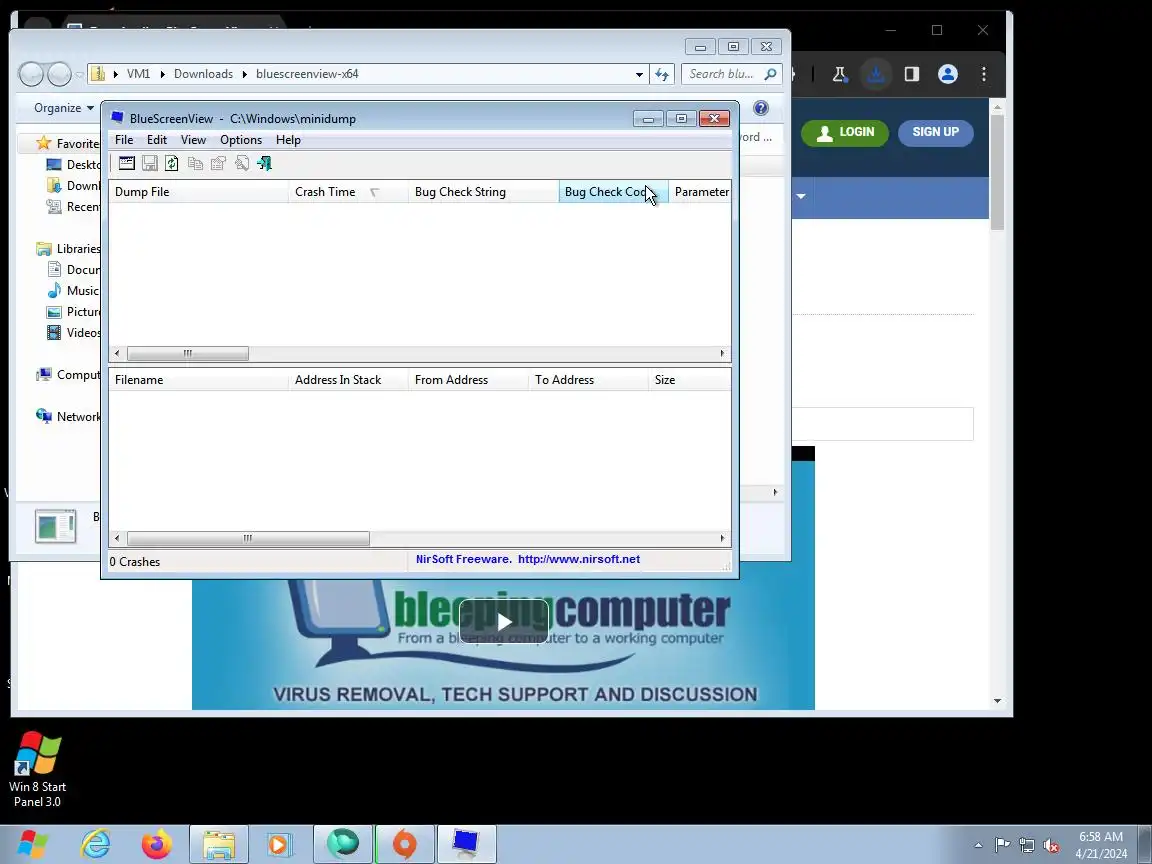Open the nirsoft.net link in status bar

[579, 559]
